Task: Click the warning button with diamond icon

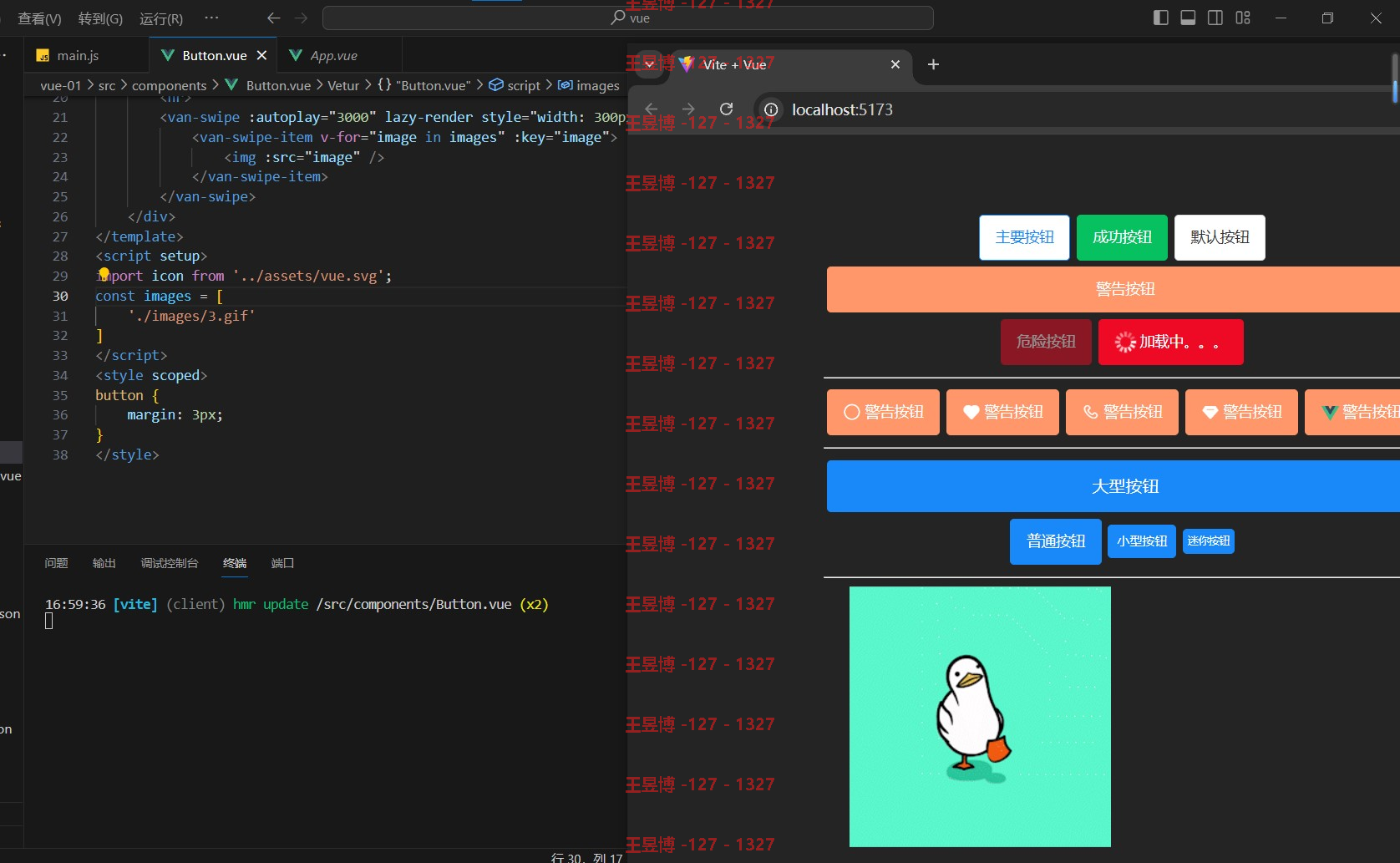Action: [1241, 412]
